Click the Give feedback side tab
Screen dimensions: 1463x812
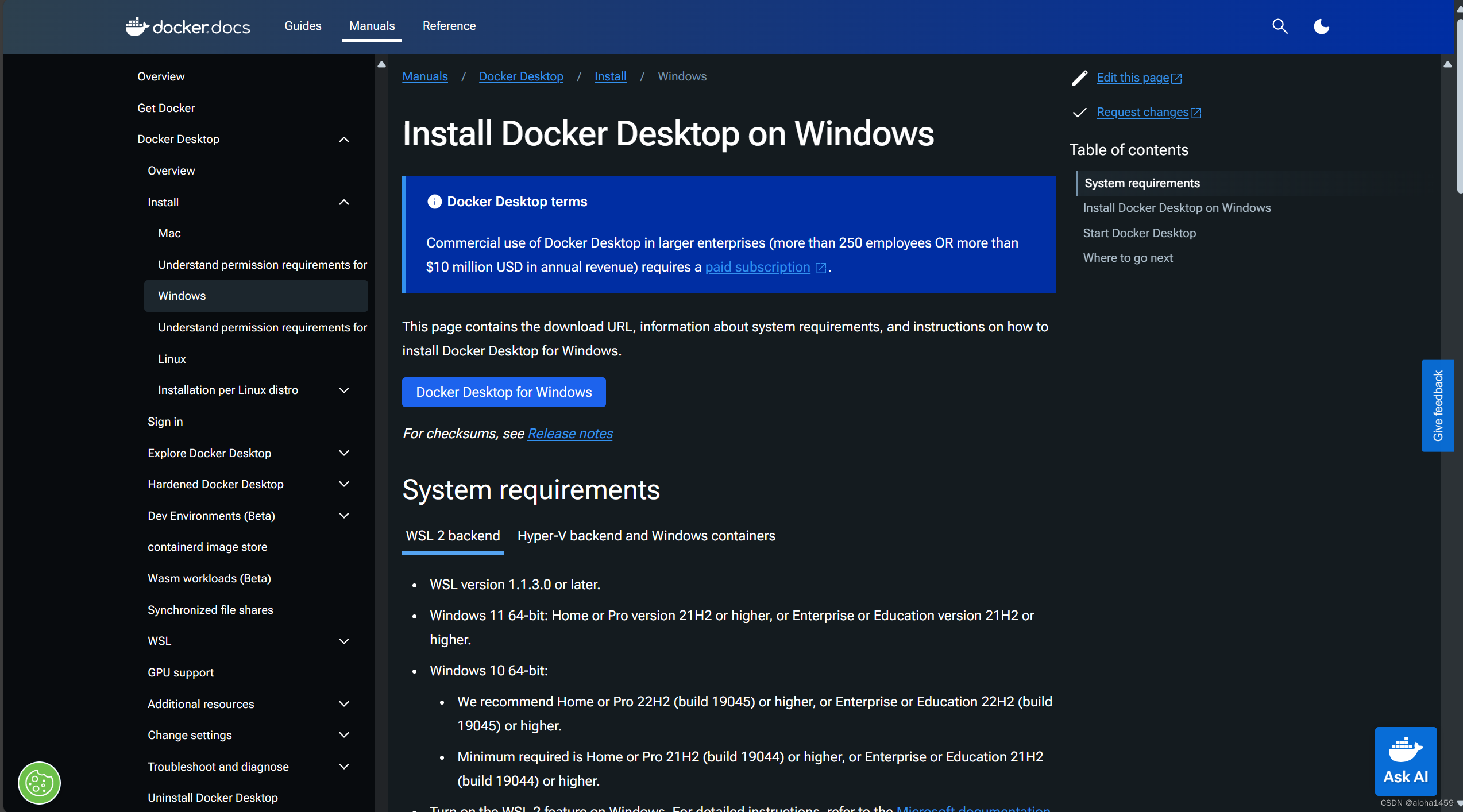(x=1437, y=405)
